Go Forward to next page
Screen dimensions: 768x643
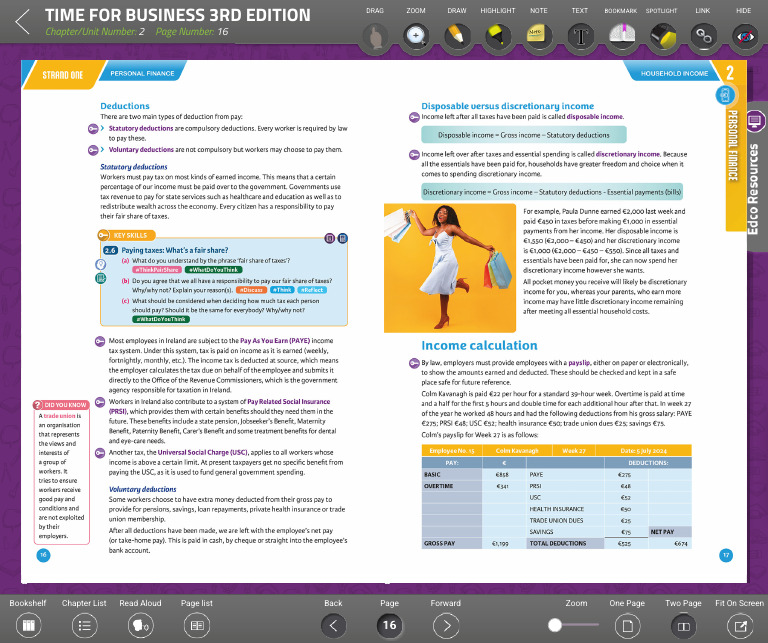446,625
